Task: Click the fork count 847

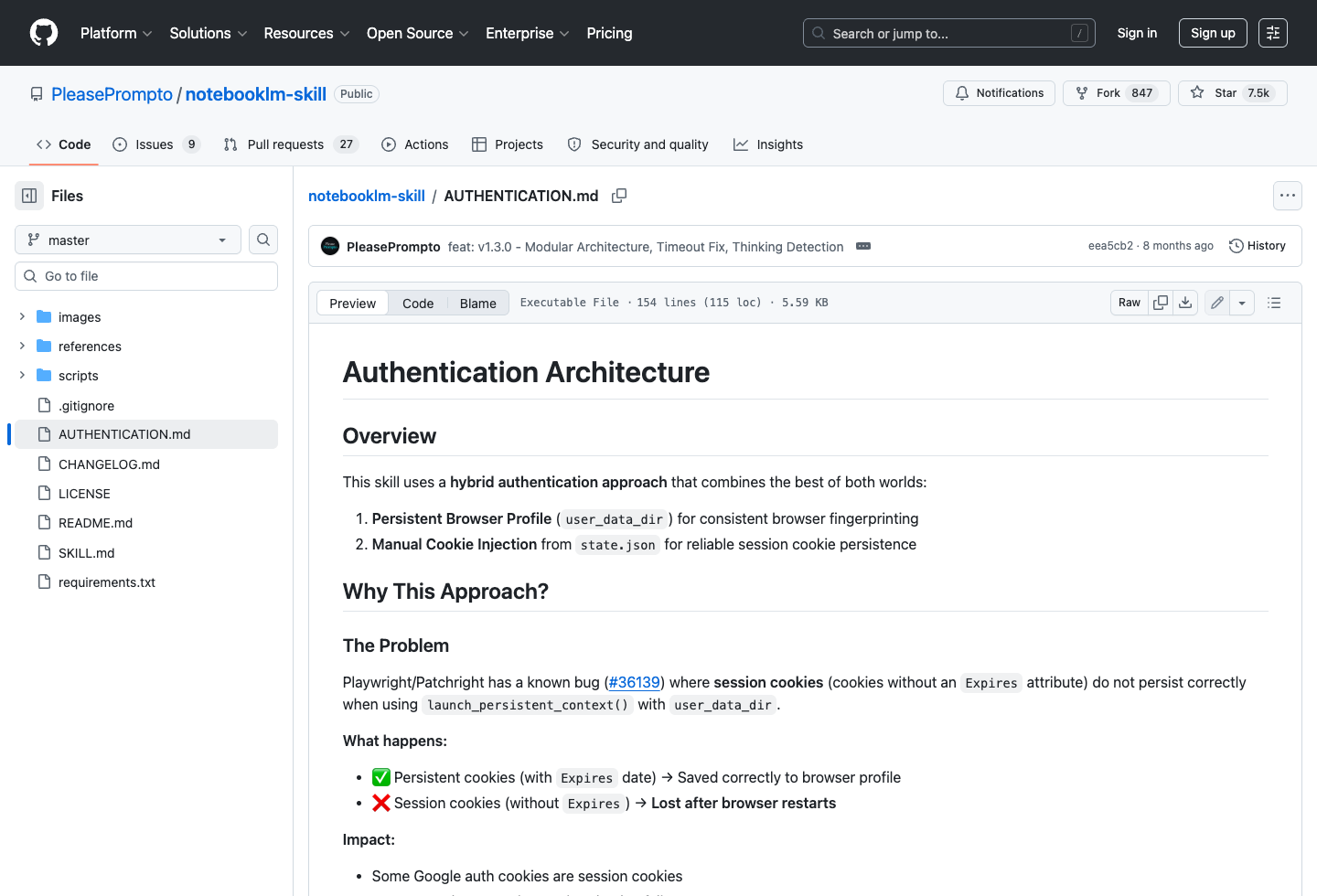Action: pyautogui.click(x=1141, y=93)
